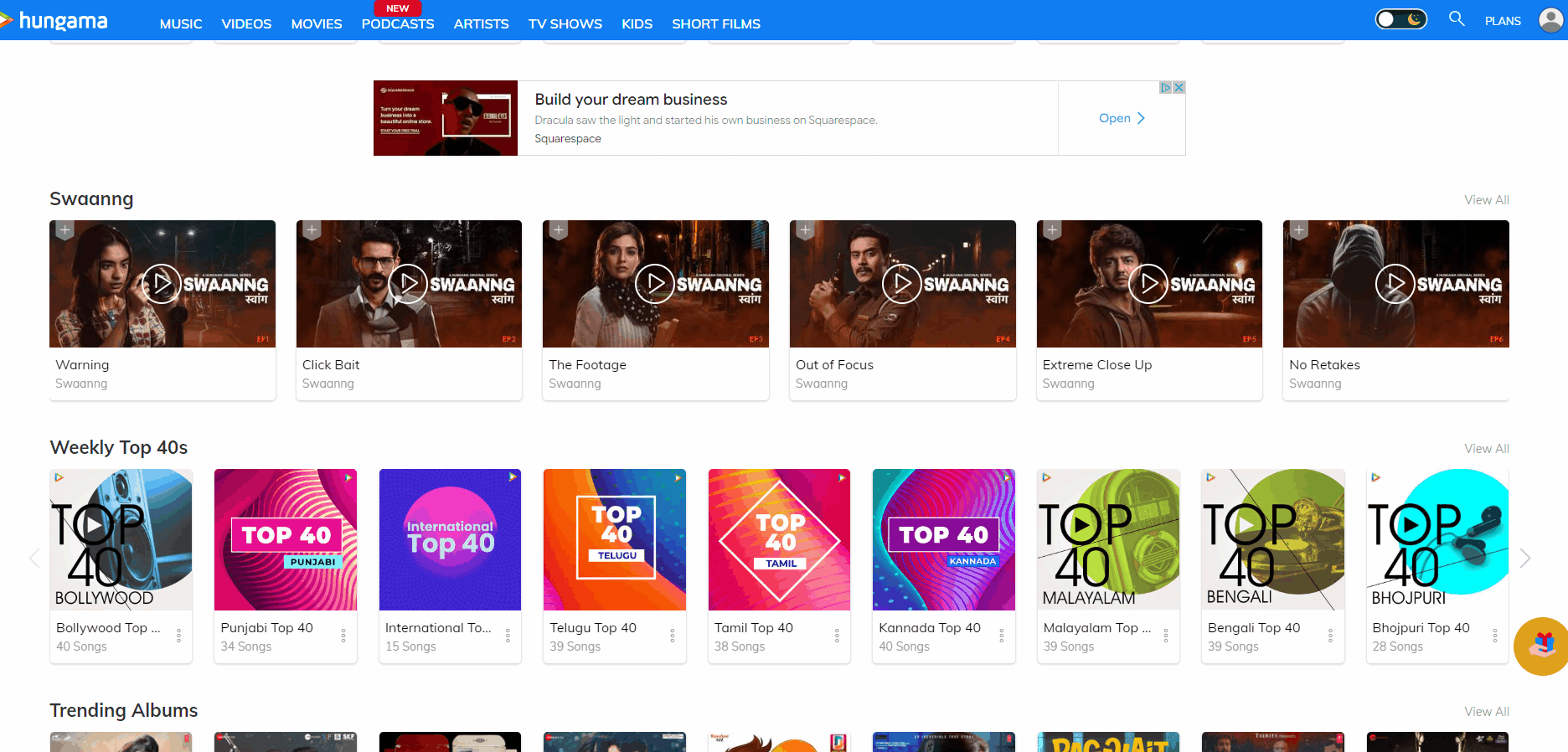This screenshot has height=752, width=1568.
Task: Open three-dot menu for Tamil Top 40
Action: pyautogui.click(x=837, y=636)
